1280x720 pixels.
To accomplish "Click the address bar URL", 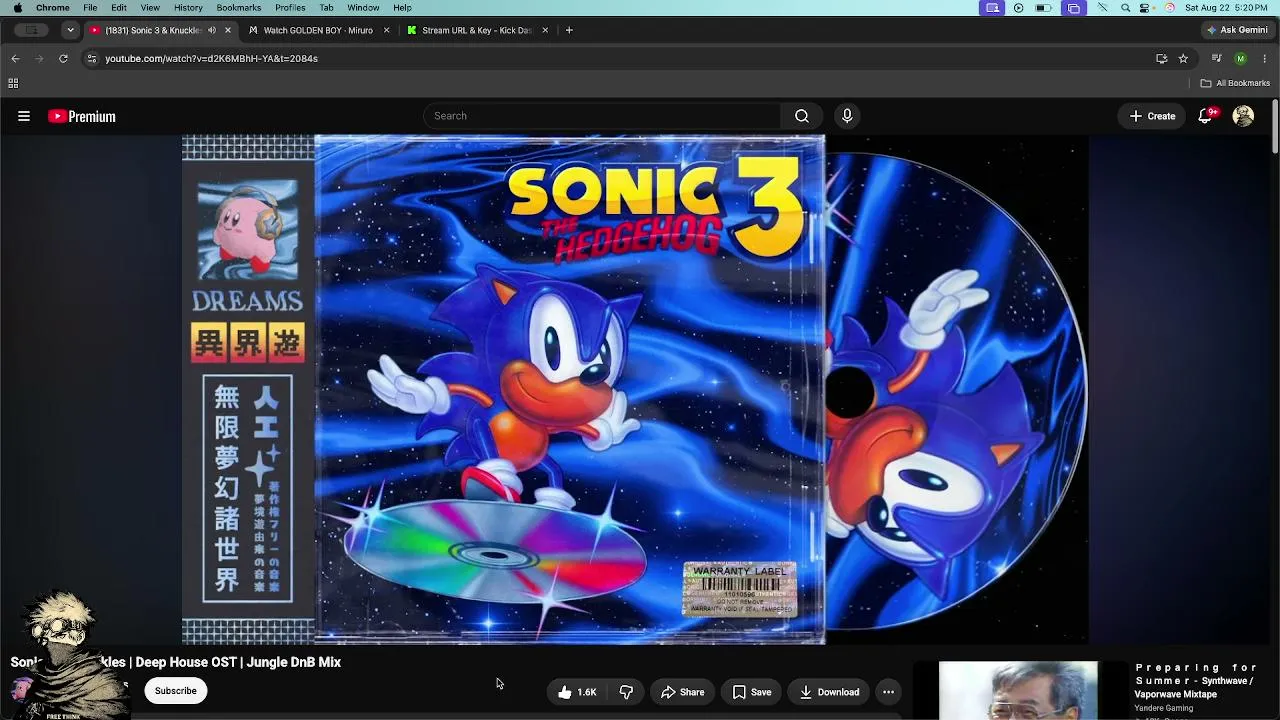I will [x=212, y=58].
